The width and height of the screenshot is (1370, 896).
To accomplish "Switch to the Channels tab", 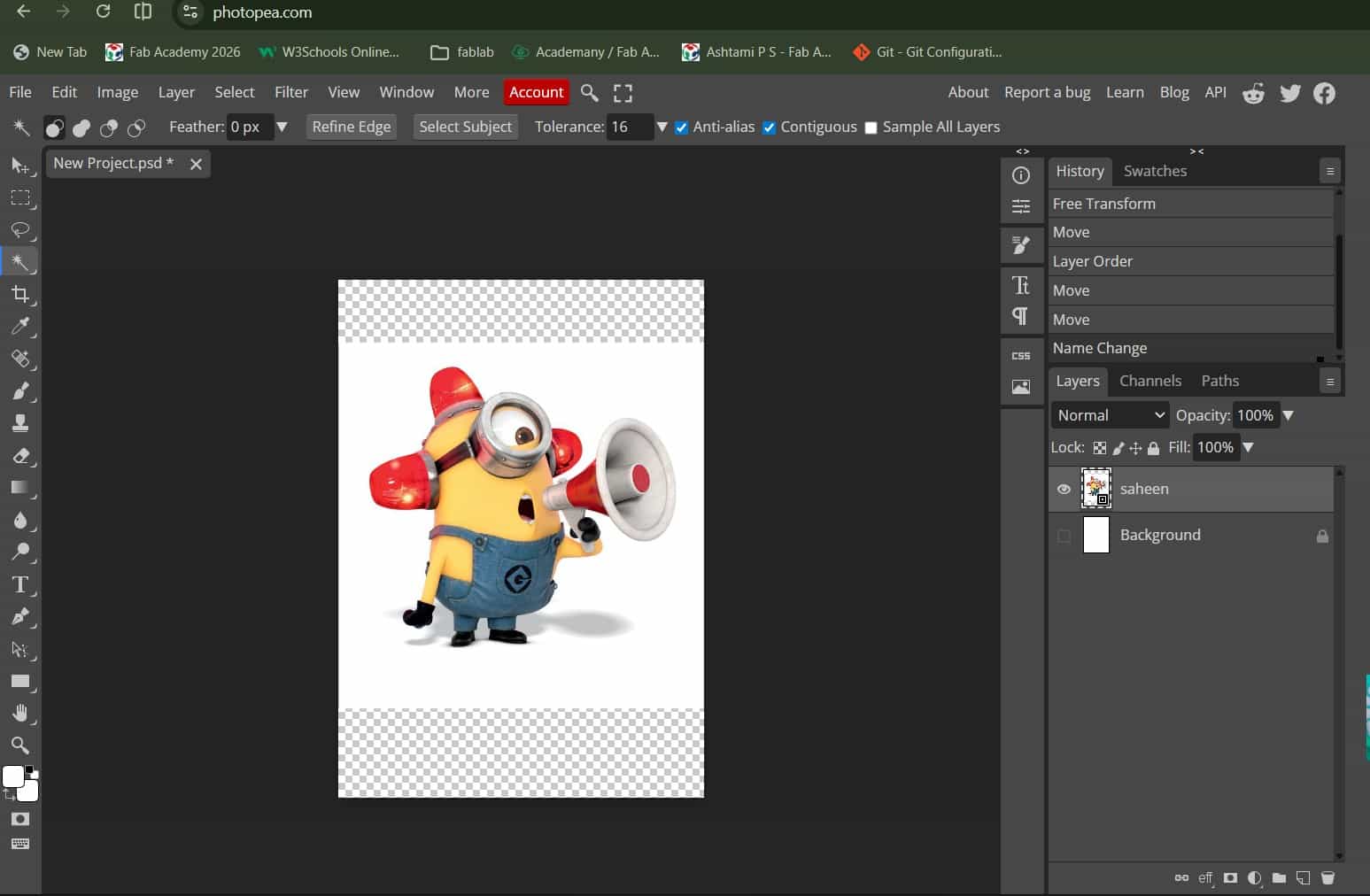I will coord(1149,381).
